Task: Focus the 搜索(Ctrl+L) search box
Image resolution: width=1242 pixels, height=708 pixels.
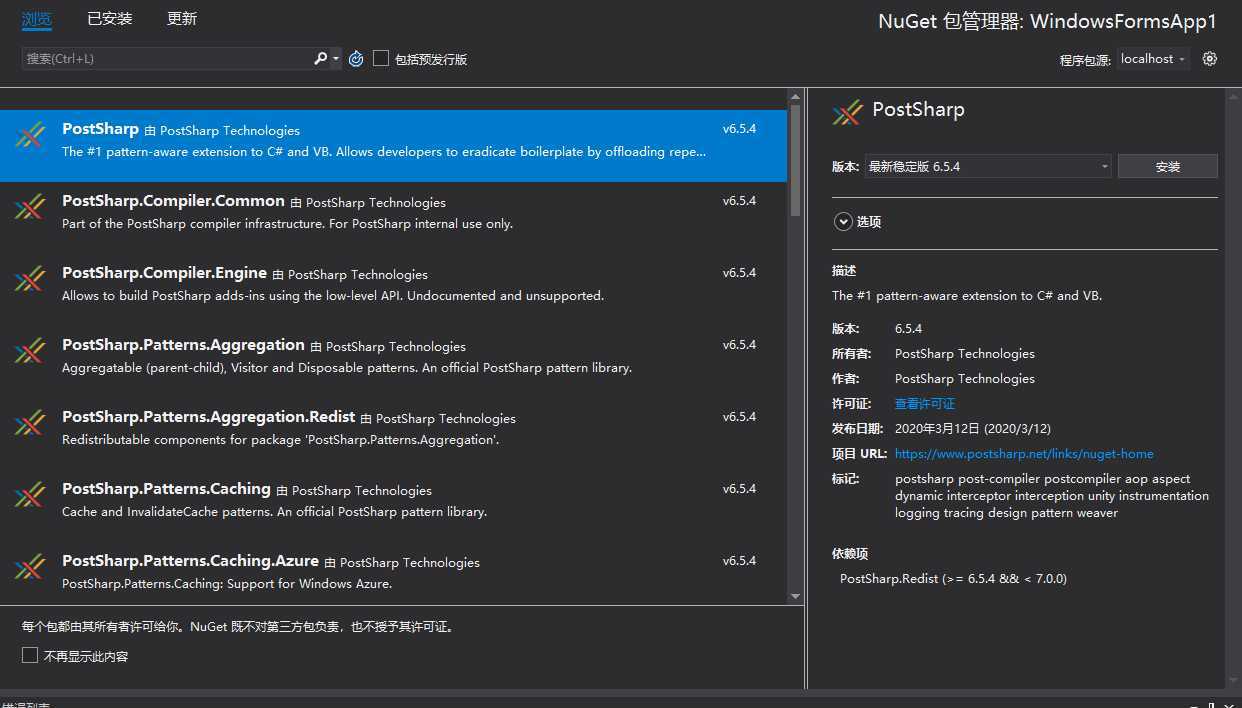Action: (x=166, y=59)
